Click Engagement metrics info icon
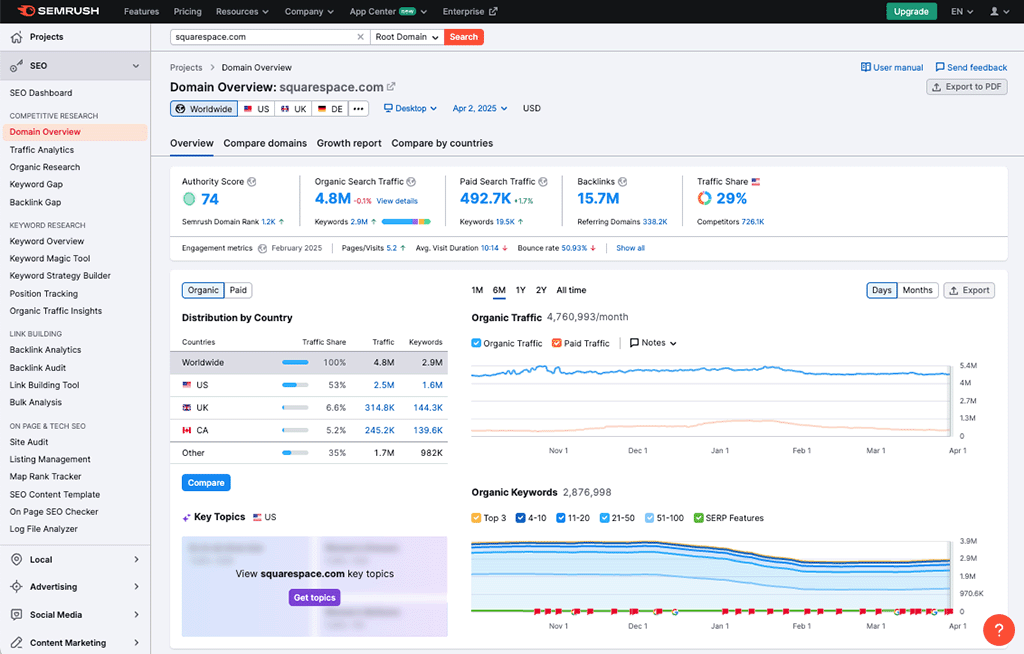 coord(263,248)
